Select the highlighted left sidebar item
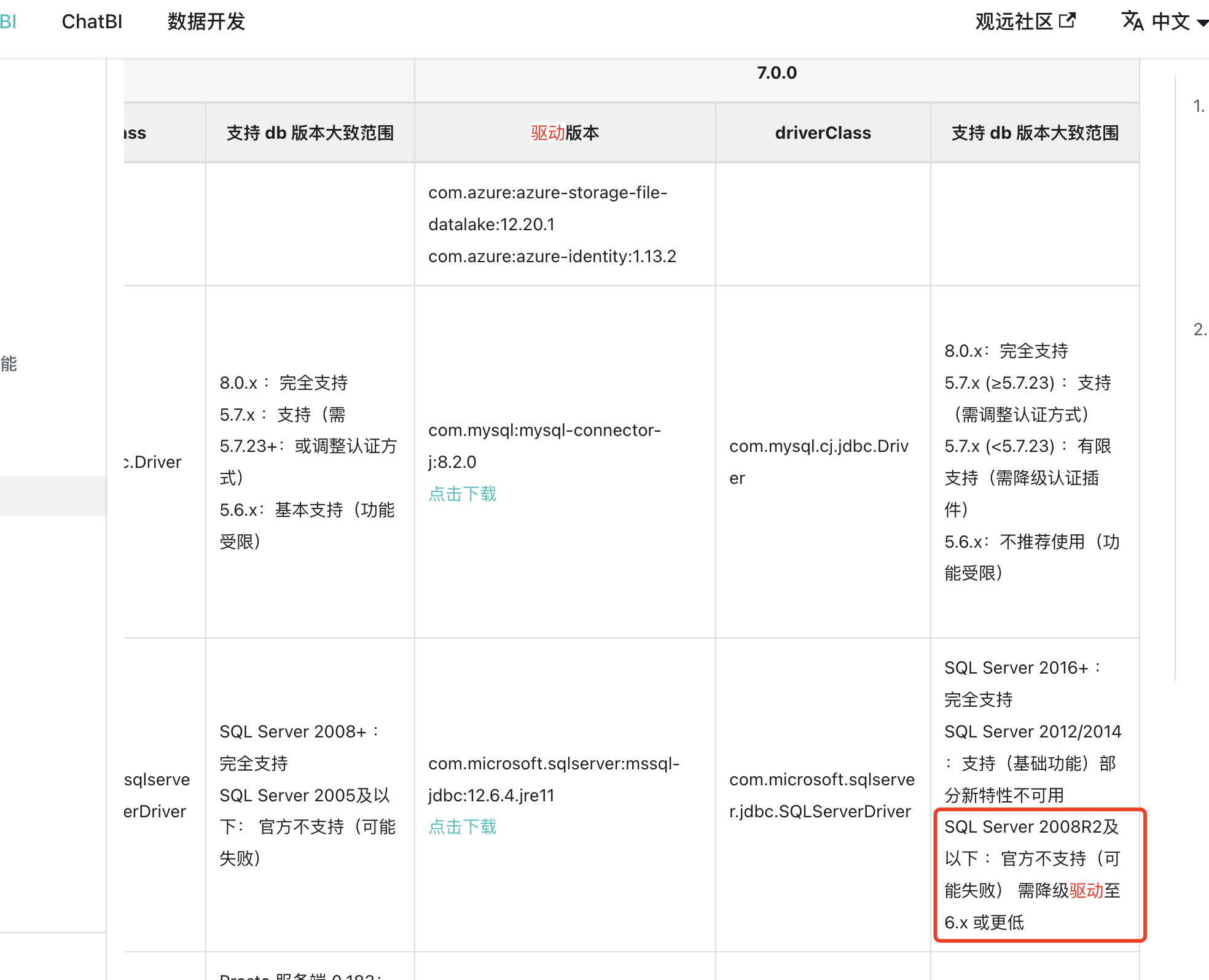The image size is (1209, 980). pyautogui.click(x=53, y=496)
